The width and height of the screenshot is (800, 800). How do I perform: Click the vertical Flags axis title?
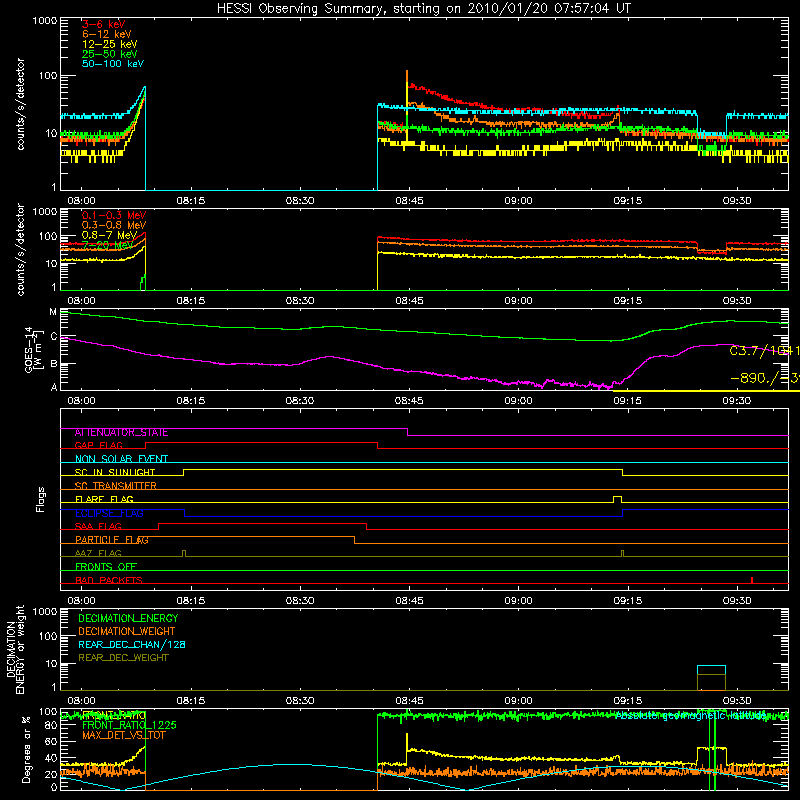click(x=40, y=499)
